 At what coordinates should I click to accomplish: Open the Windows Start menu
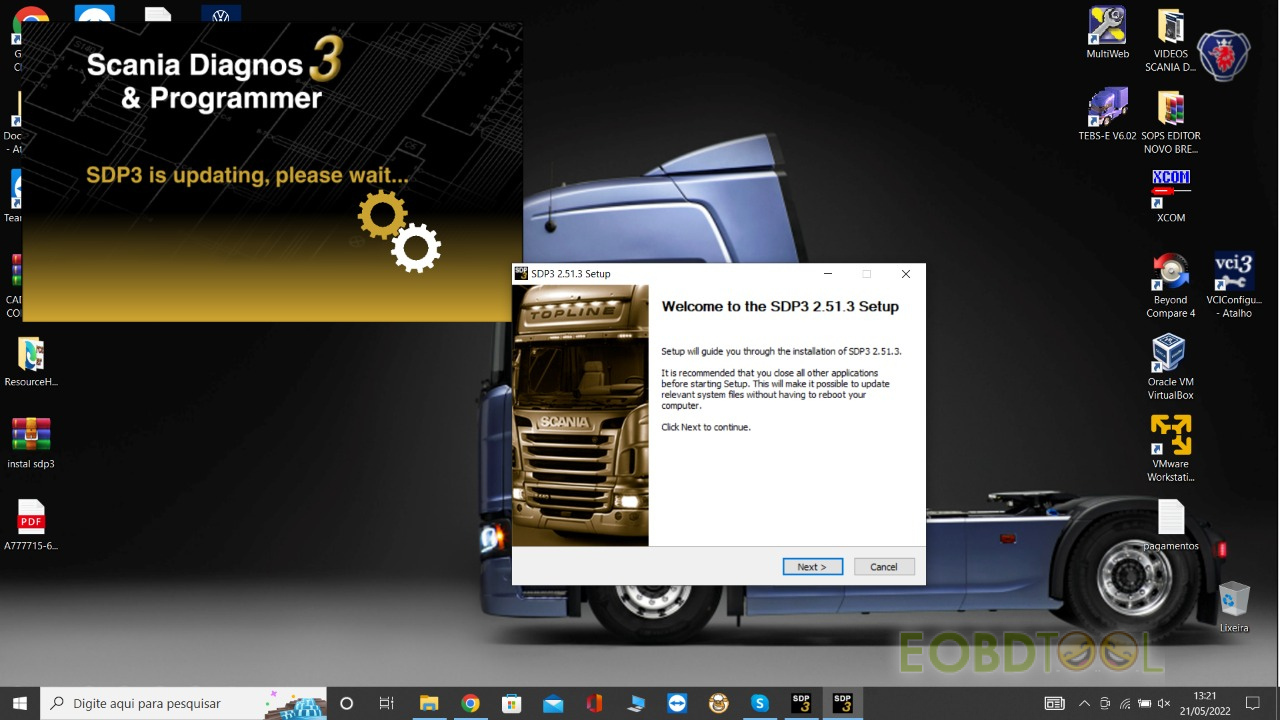pyautogui.click(x=19, y=703)
